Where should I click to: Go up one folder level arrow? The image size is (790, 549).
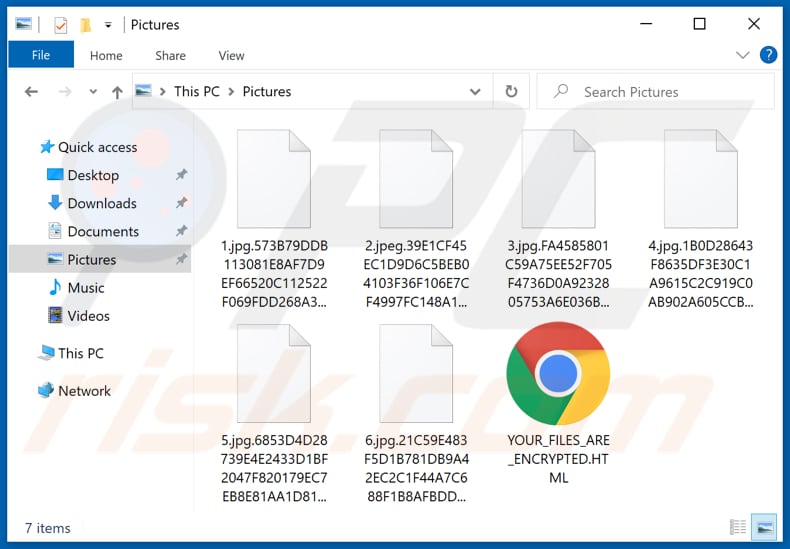pyautogui.click(x=117, y=92)
